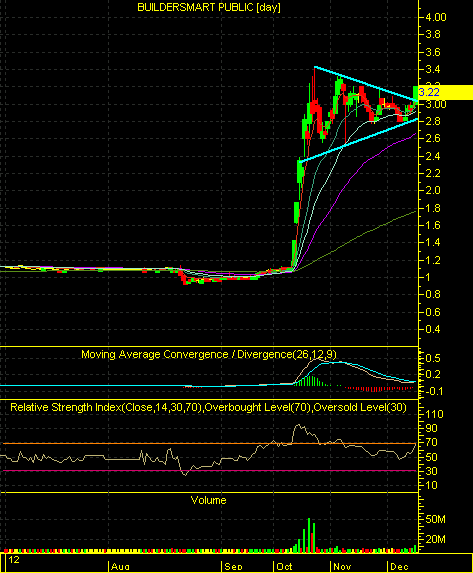This screenshot has height=573, width=473.
Task: Select the yellow 3.22 current price label
Action: (x=445, y=92)
